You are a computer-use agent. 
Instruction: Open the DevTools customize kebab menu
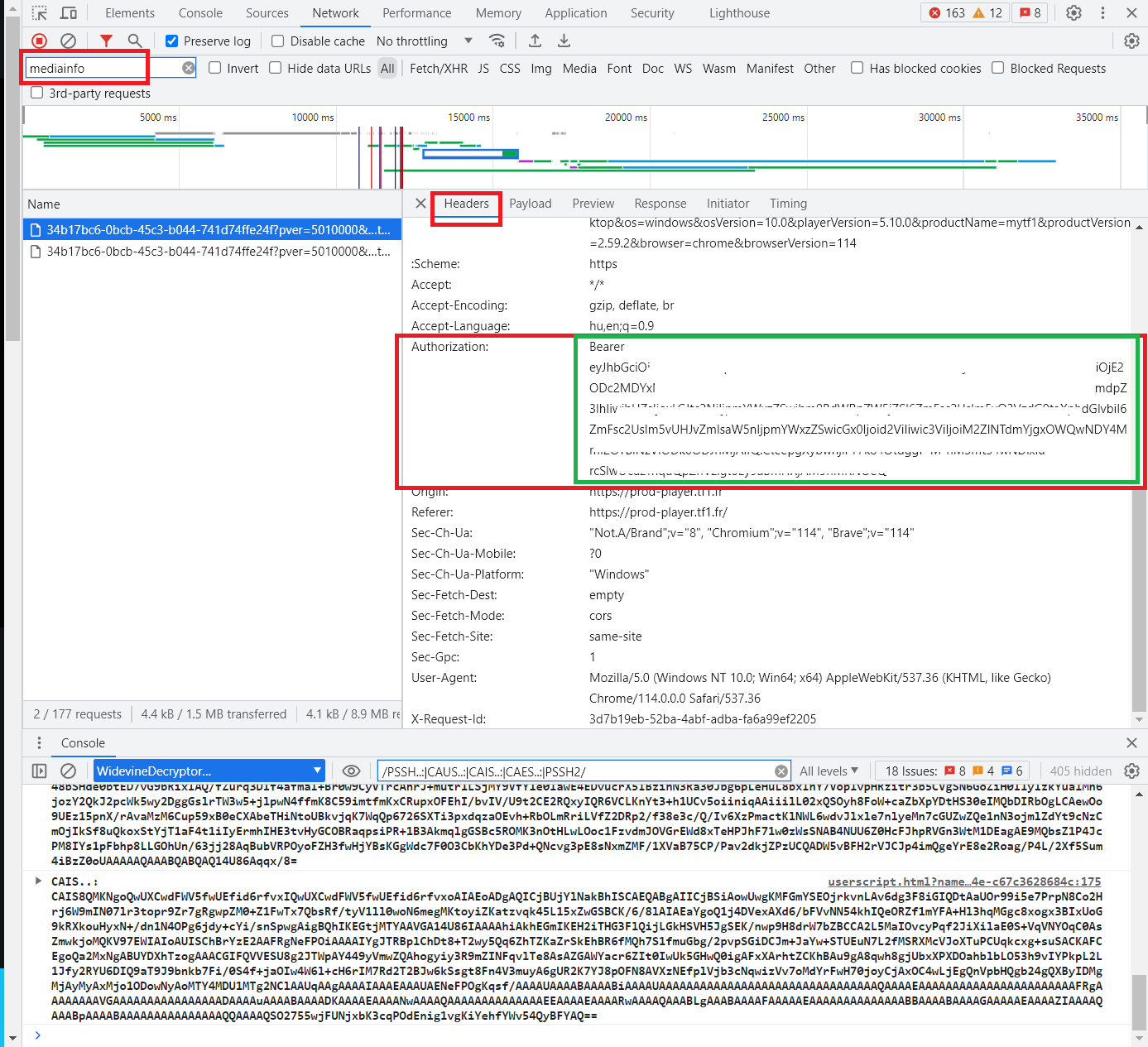[1102, 13]
